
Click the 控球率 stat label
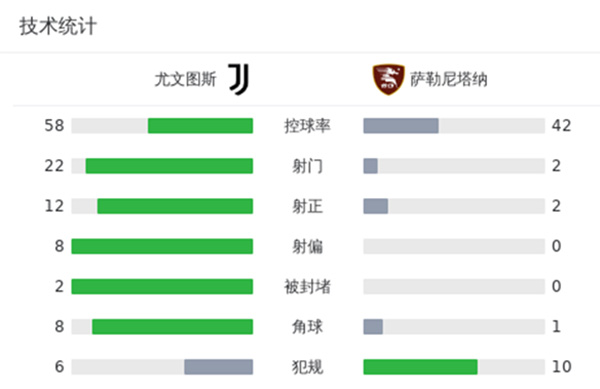307,126
